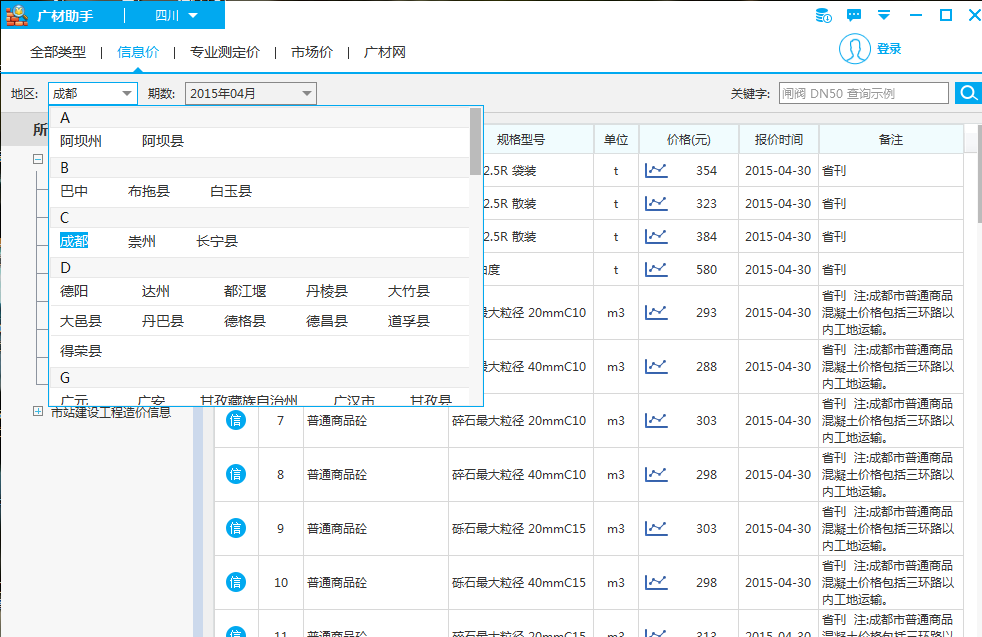Viewport: 982px width, 637px height.
Task: Select 大竹县 in region list
Action: (x=409, y=291)
